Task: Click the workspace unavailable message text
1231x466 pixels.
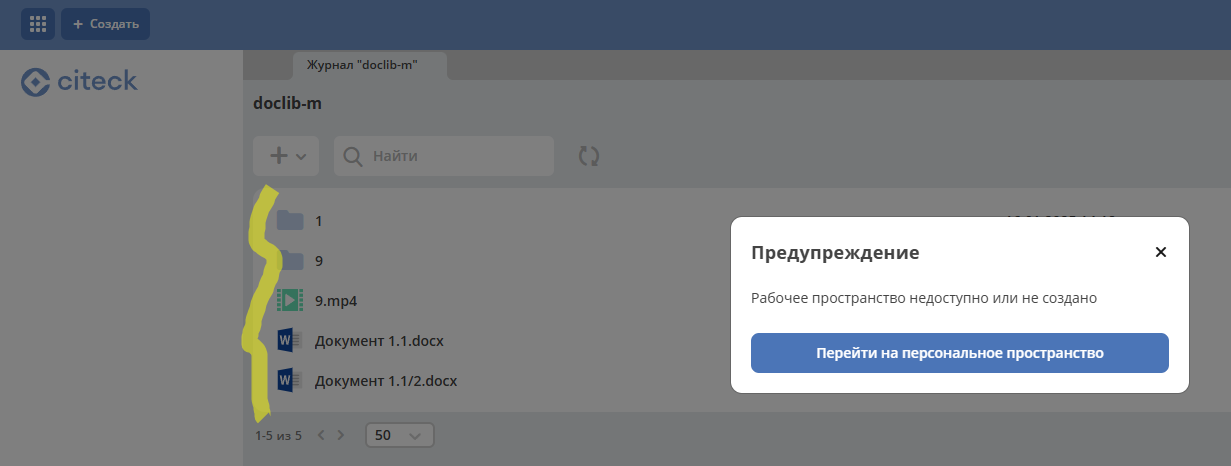Action: [x=924, y=298]
